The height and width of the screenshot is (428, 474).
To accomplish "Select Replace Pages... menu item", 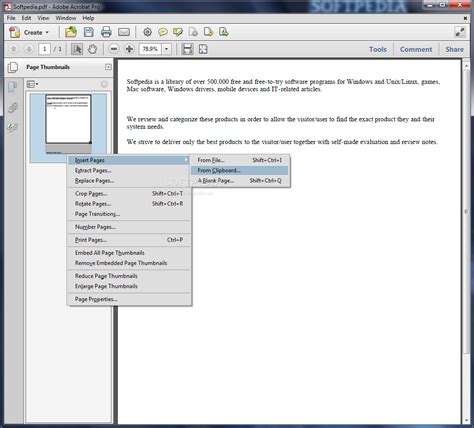I will point(129,181).
